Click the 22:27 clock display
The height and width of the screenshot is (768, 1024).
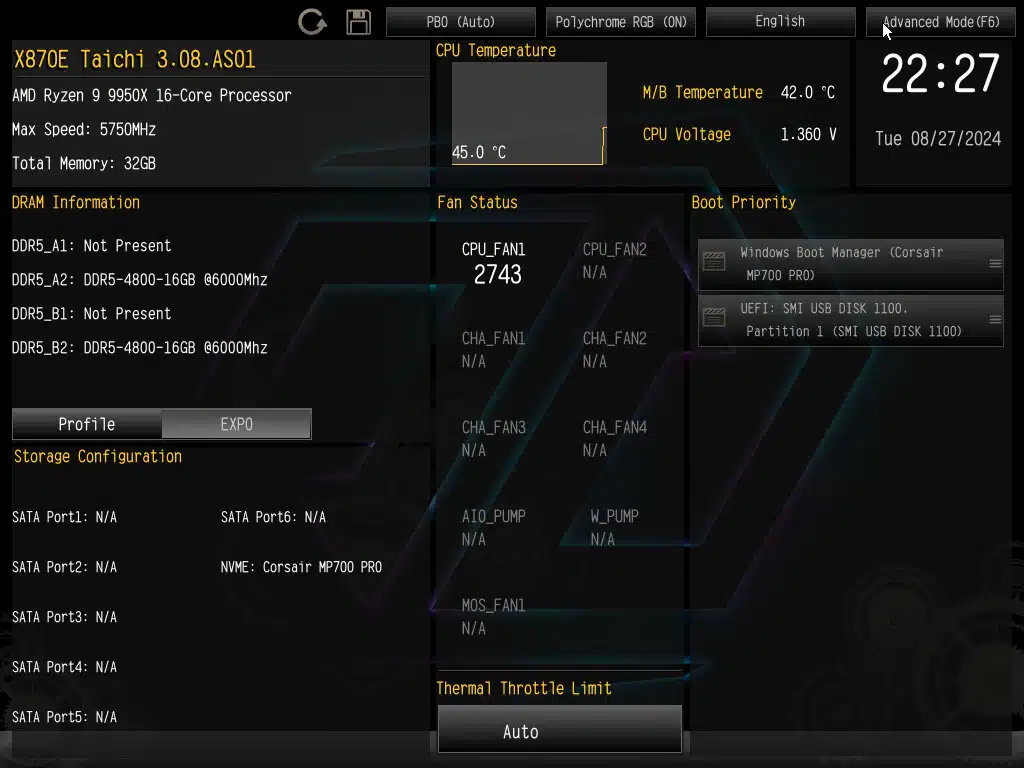[939, 74]
